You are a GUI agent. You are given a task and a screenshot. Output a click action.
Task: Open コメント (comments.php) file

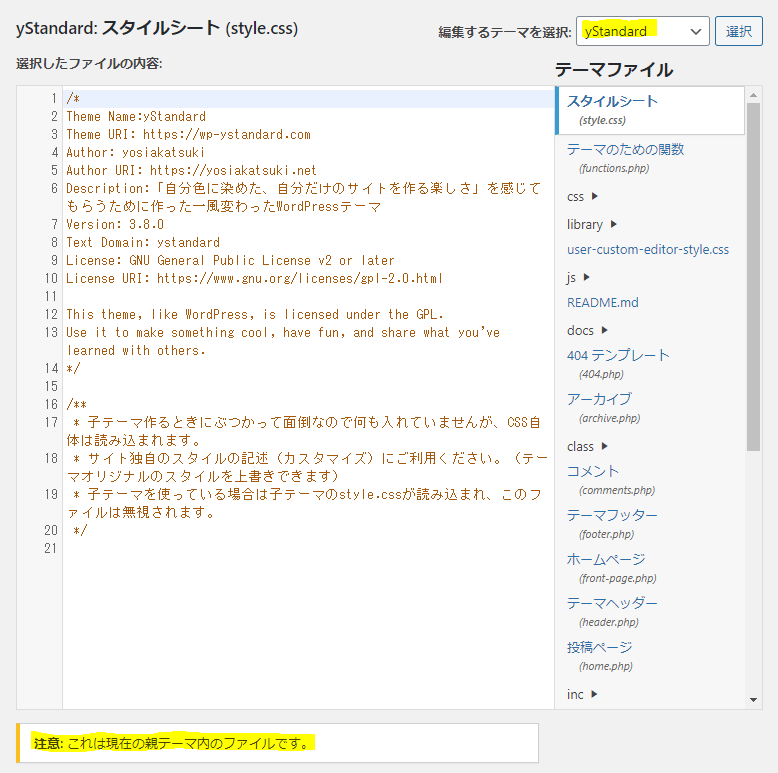(x=611, y=480)
